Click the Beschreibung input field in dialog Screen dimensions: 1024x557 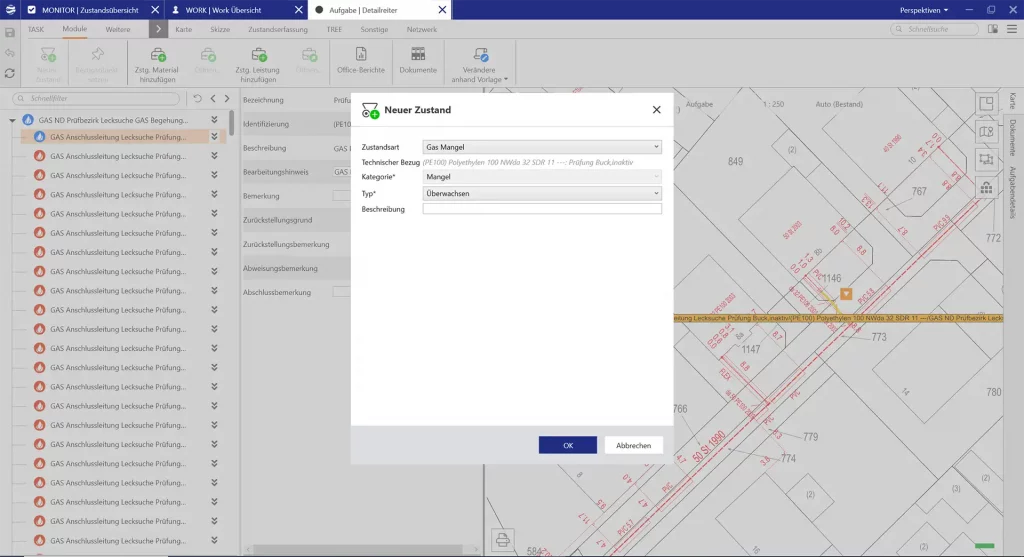point(542,208)
